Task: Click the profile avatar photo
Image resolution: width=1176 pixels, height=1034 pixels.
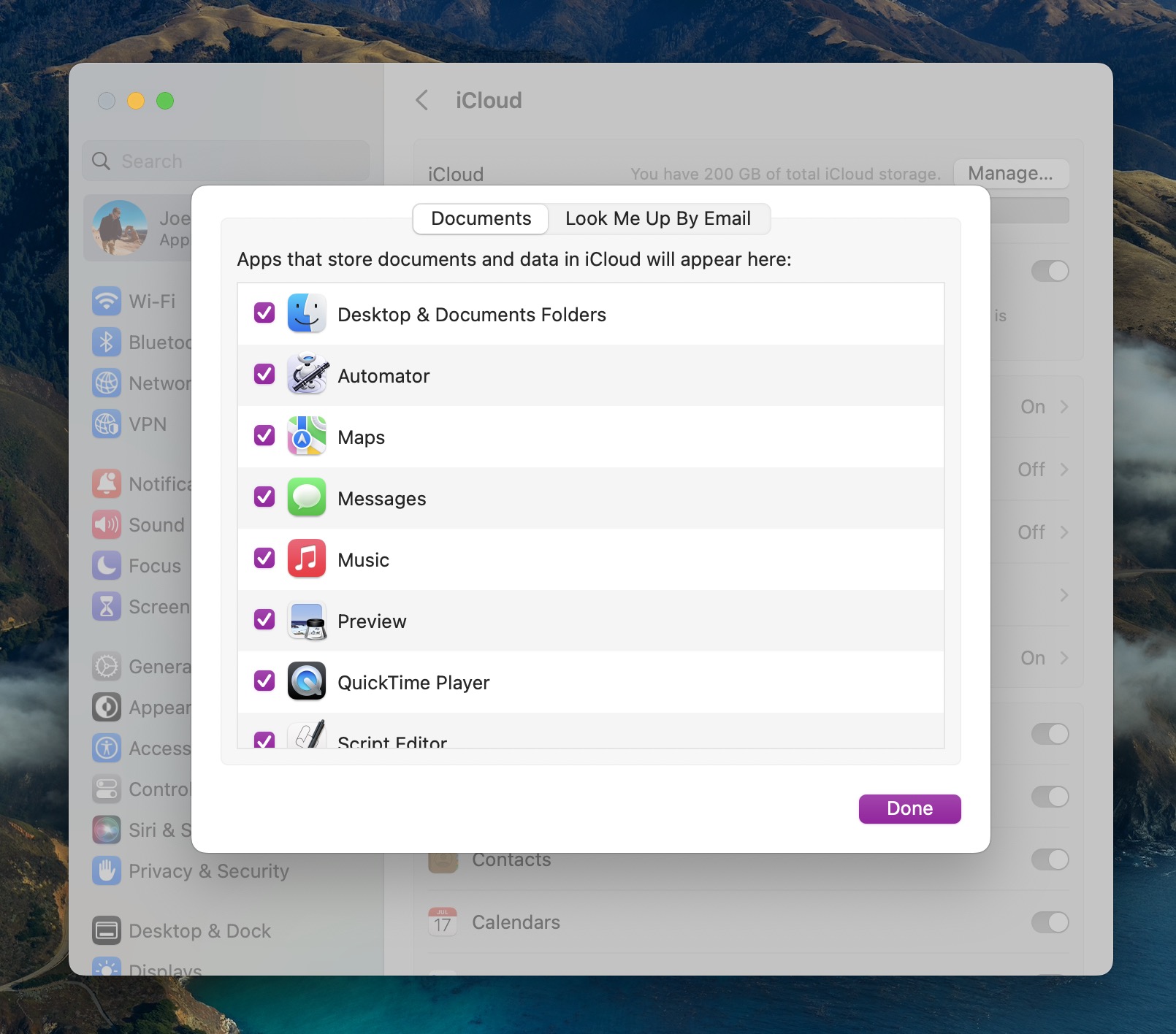Action: [x=120, y=228]
